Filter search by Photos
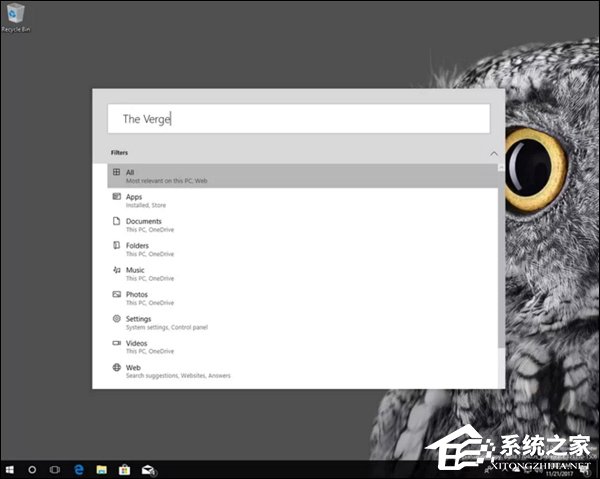This screenshot has height=479, width=600. click(302, 298)
